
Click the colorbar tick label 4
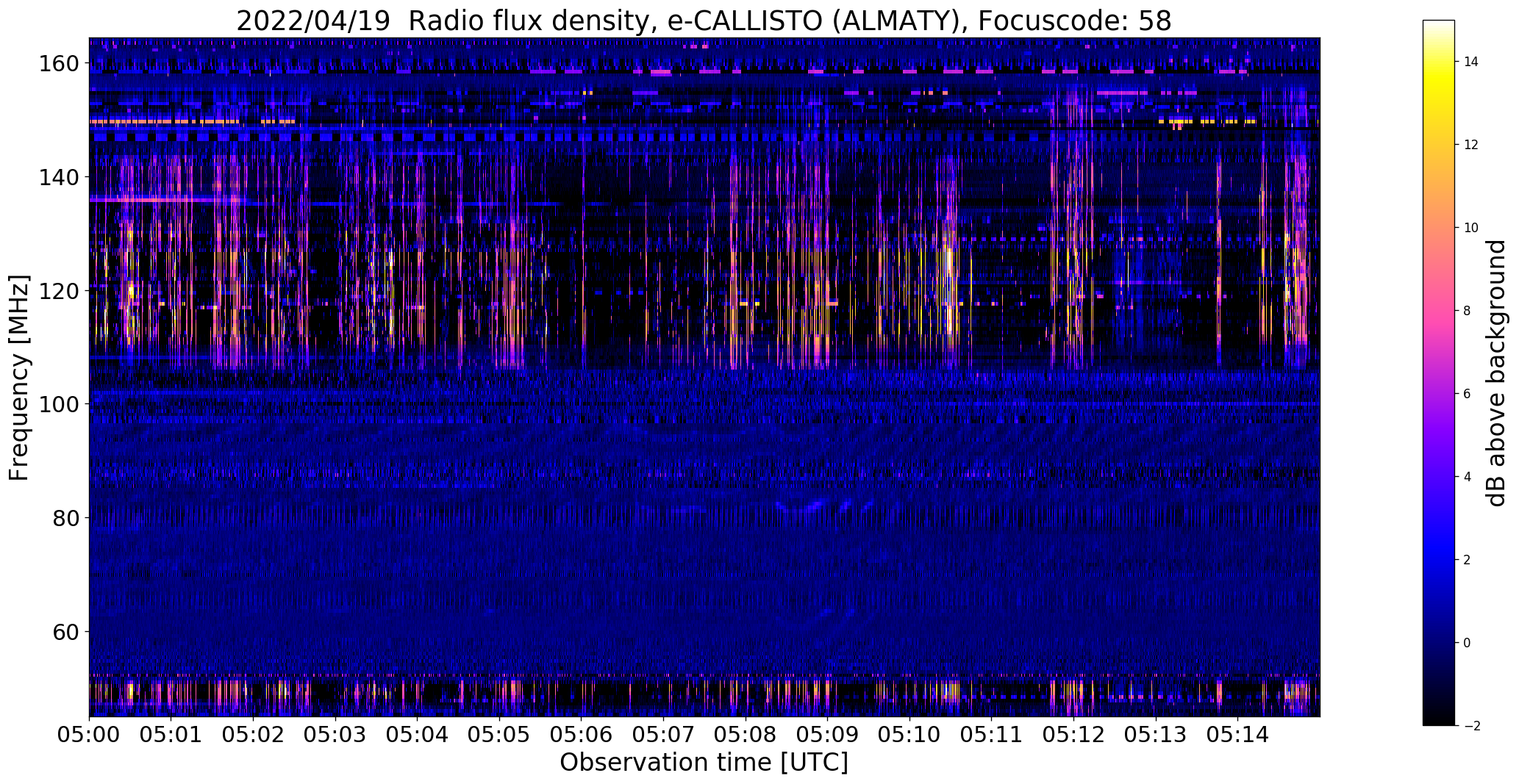(1468, 477)
